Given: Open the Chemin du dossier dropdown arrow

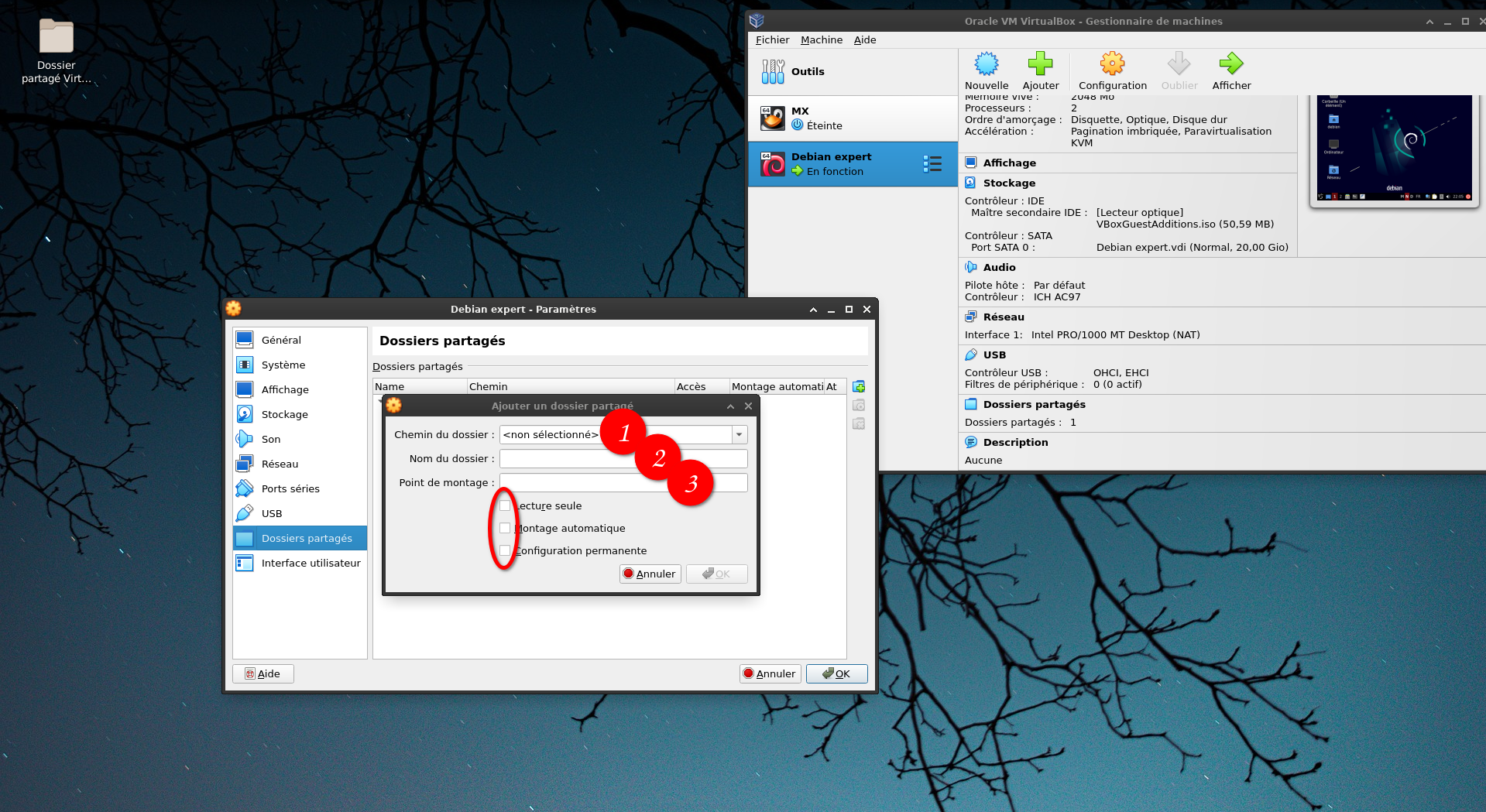Looking at the screenshot, I should (x=740, y=434).
